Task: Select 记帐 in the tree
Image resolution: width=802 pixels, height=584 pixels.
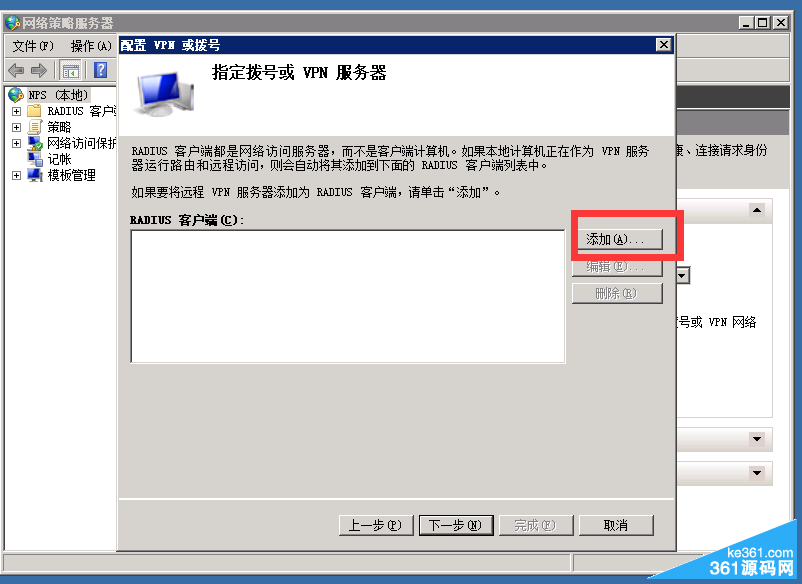Action: point(59,159)
